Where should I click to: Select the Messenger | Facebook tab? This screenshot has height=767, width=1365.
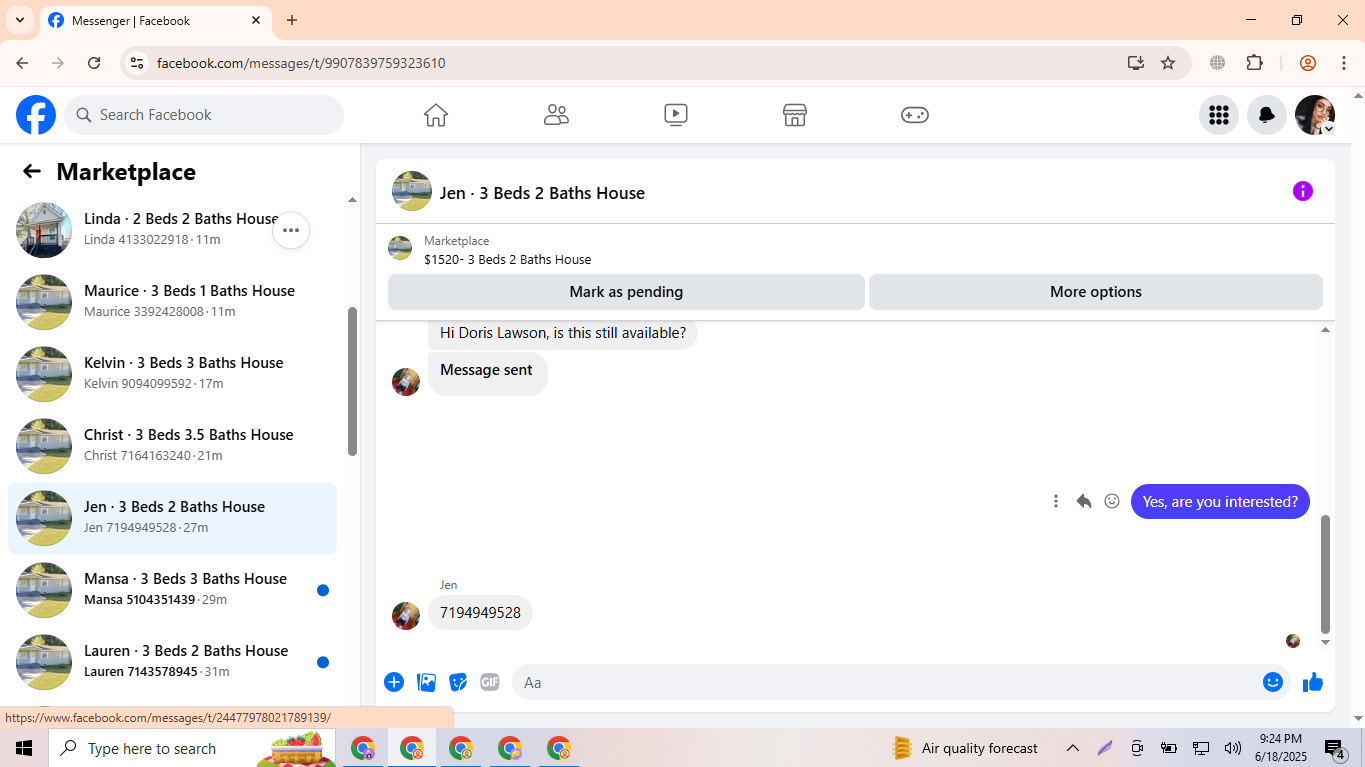(x=155, y=20)
